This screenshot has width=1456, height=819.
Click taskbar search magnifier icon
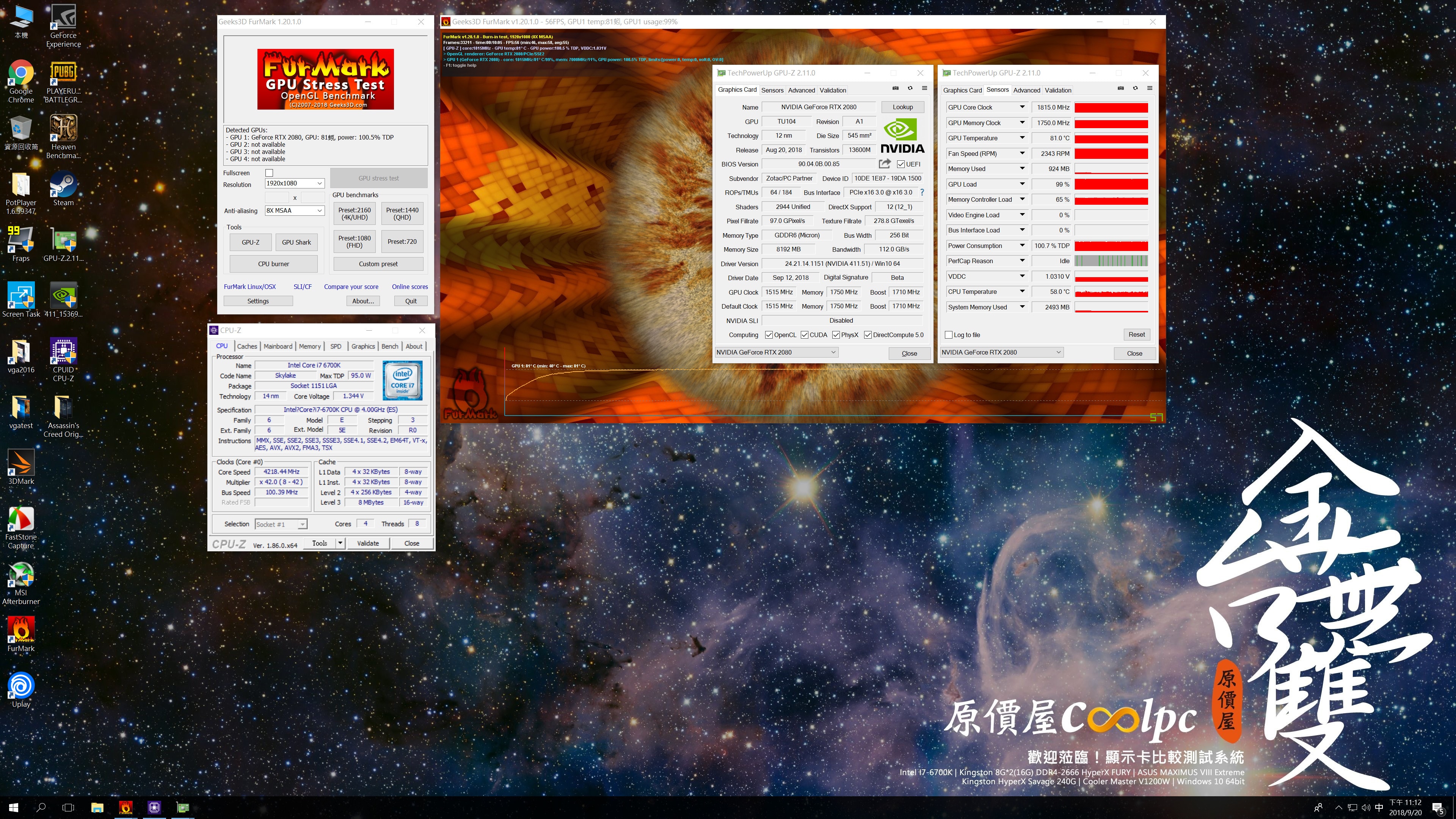(41, 807)
